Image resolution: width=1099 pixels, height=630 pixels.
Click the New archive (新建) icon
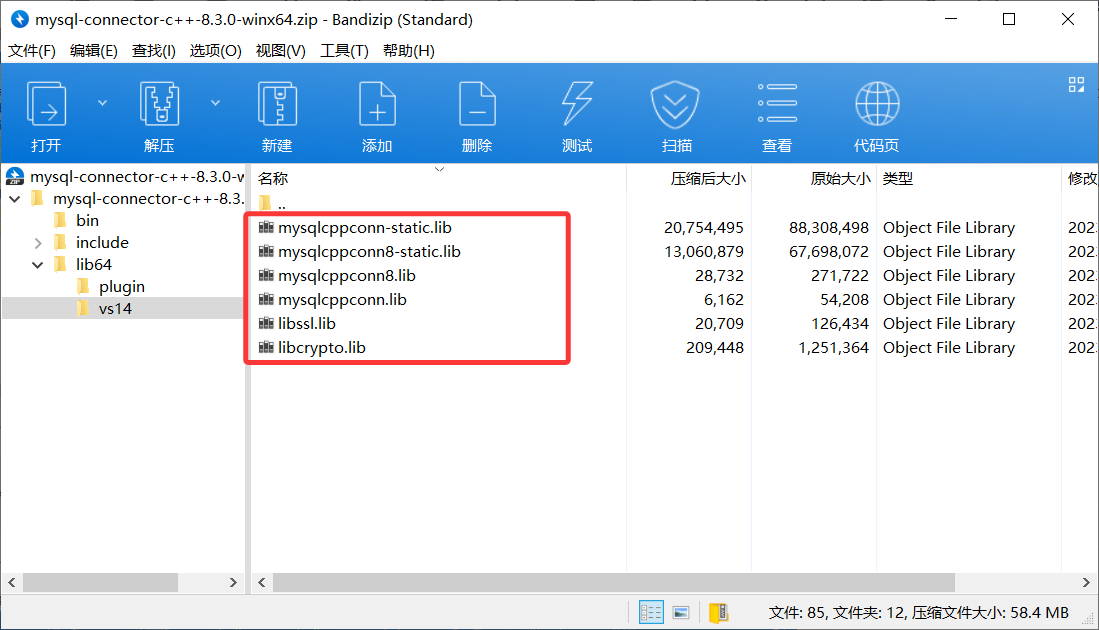coord(277,105)
